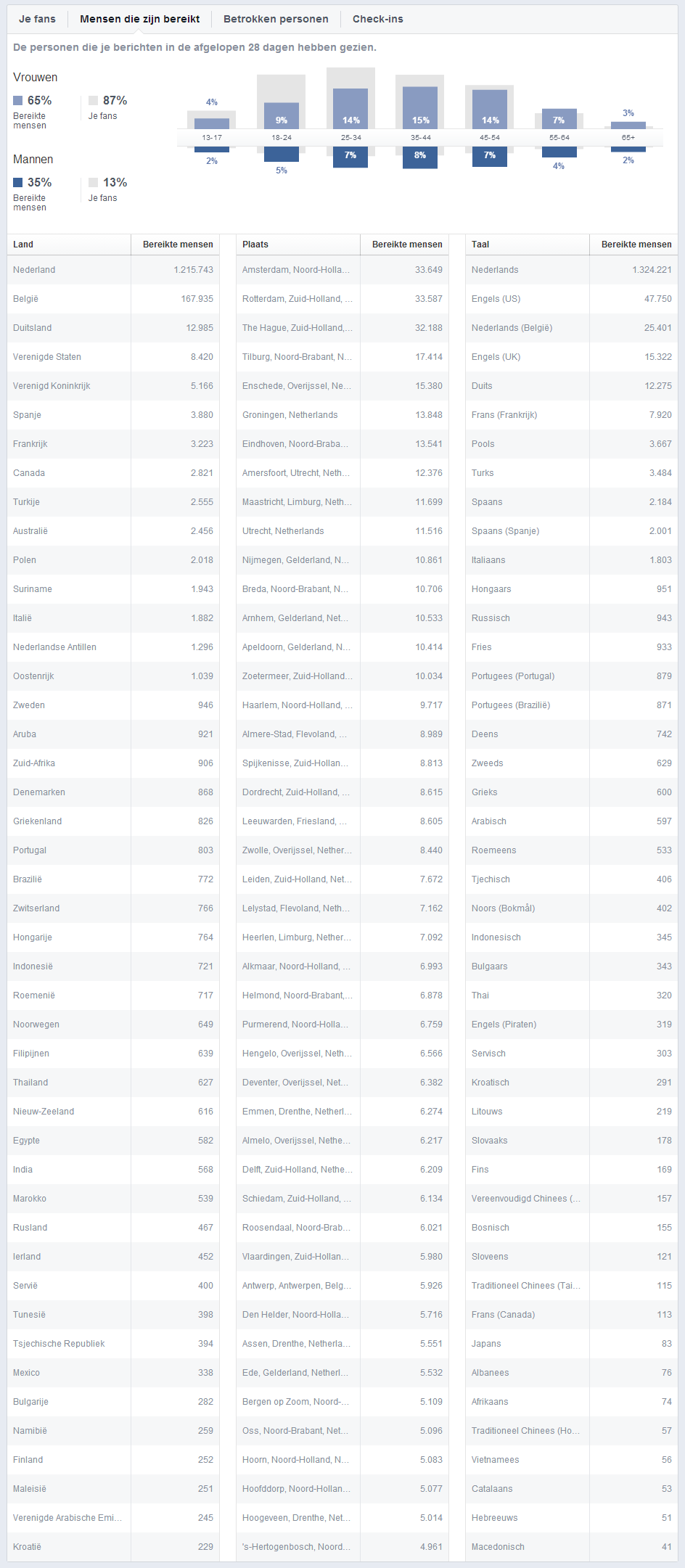Image resolution: width=685 pixels, height=1568 pixels.
Task: Click the women 55-64 bar showing 7%
Action: click(559, 119)
